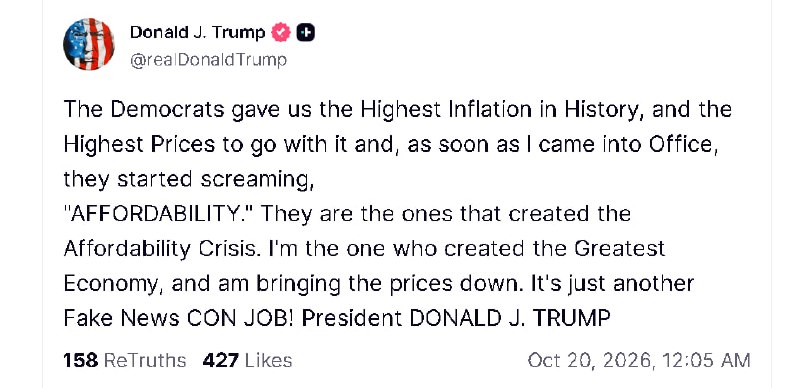
Task: Click the words "Fake News" in the last line
Action: (x=121, y=318)
